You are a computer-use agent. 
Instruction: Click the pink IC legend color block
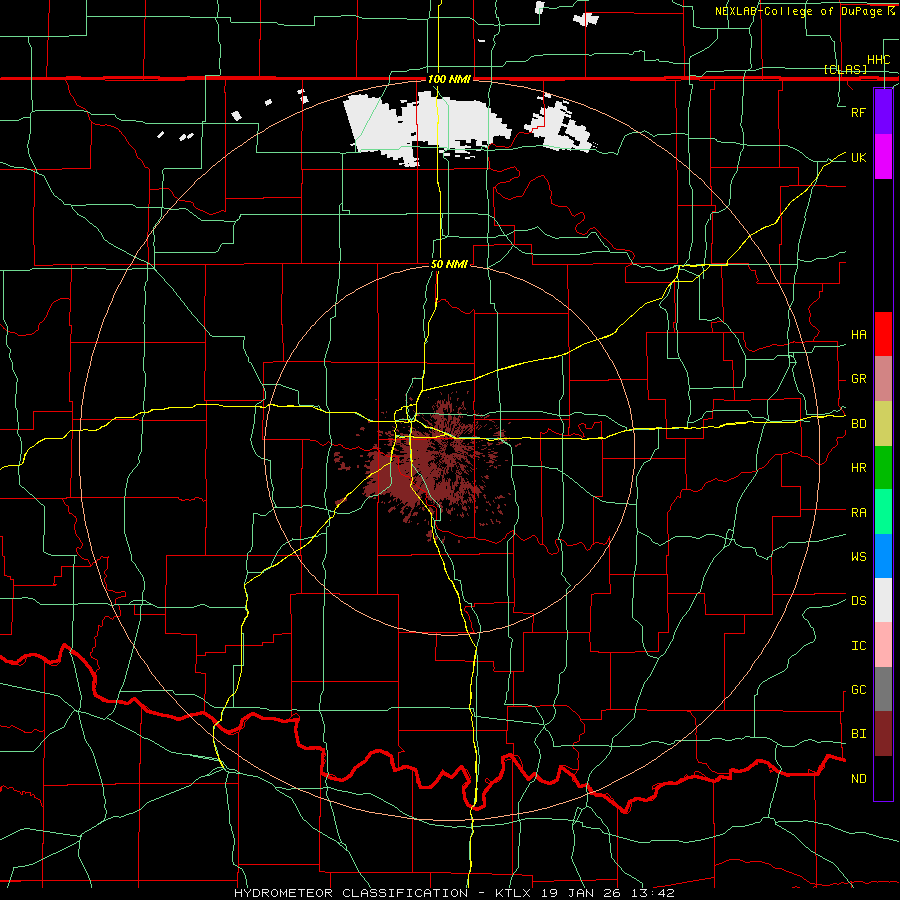(x=883, y=645)
